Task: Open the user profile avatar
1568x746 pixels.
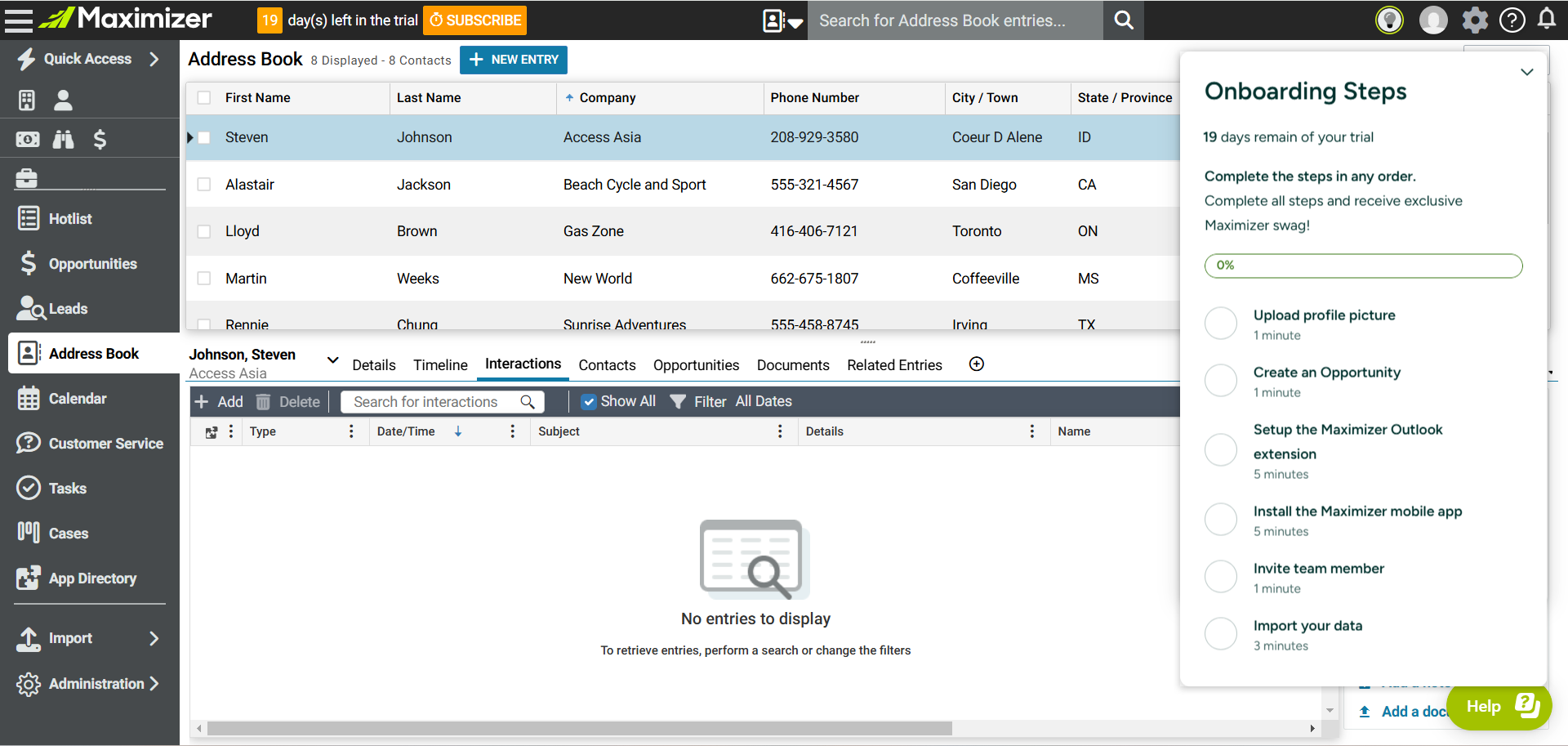Action: tap(1433, 20)
